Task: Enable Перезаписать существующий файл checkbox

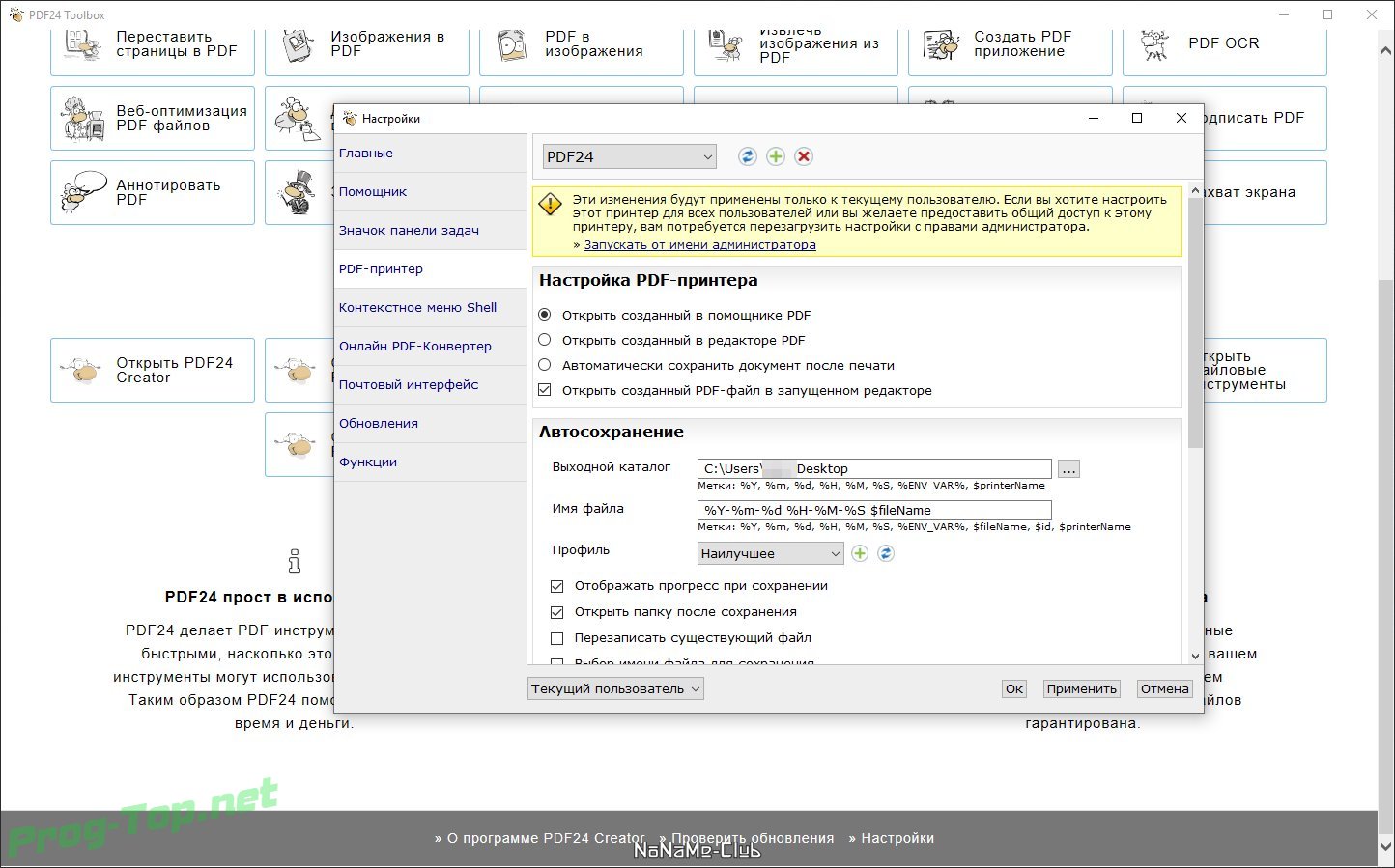Action: tap(556, 638)
